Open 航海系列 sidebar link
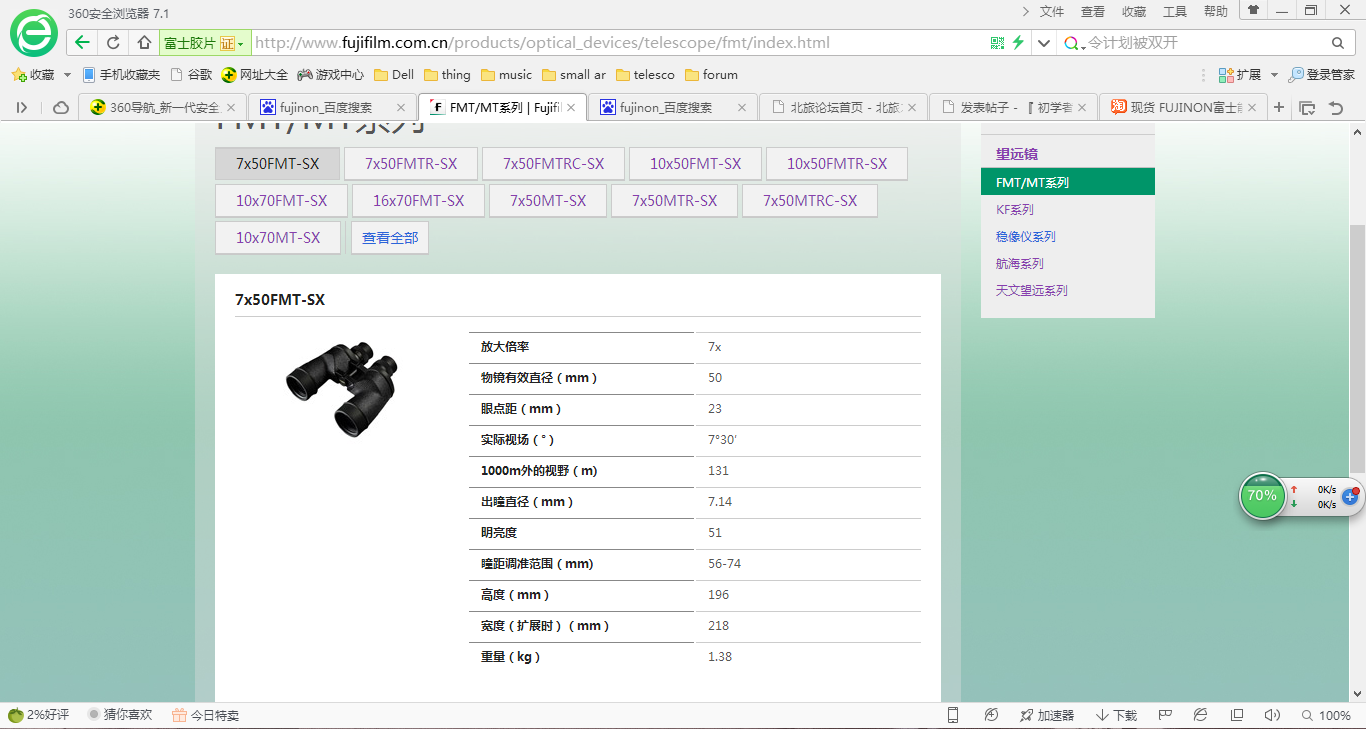1366x729 pixels. click(1019, 264)
